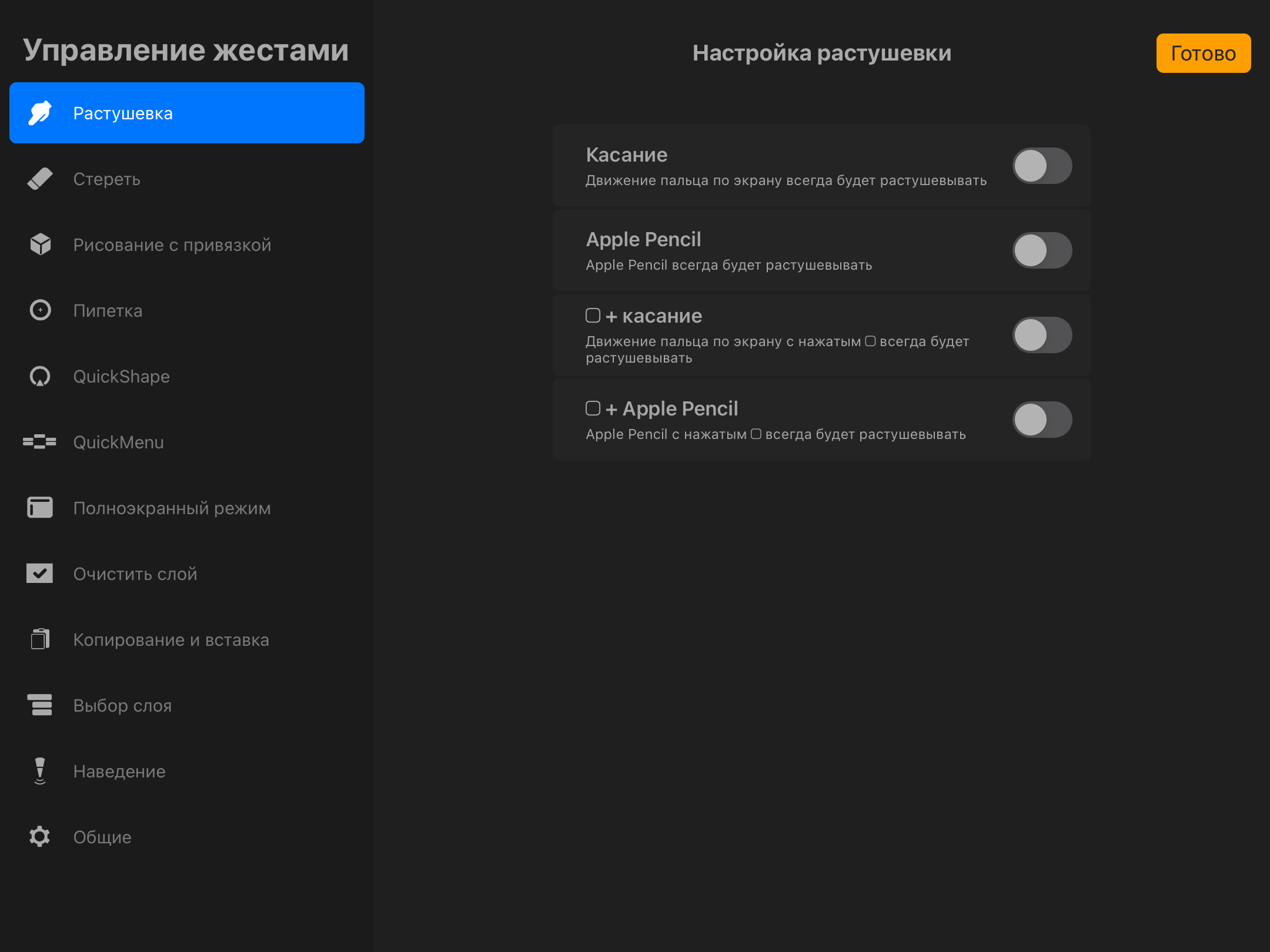Open the Копирование и вставка clipboard icon
The image size is (1270, 952).
tap(40, 639)
